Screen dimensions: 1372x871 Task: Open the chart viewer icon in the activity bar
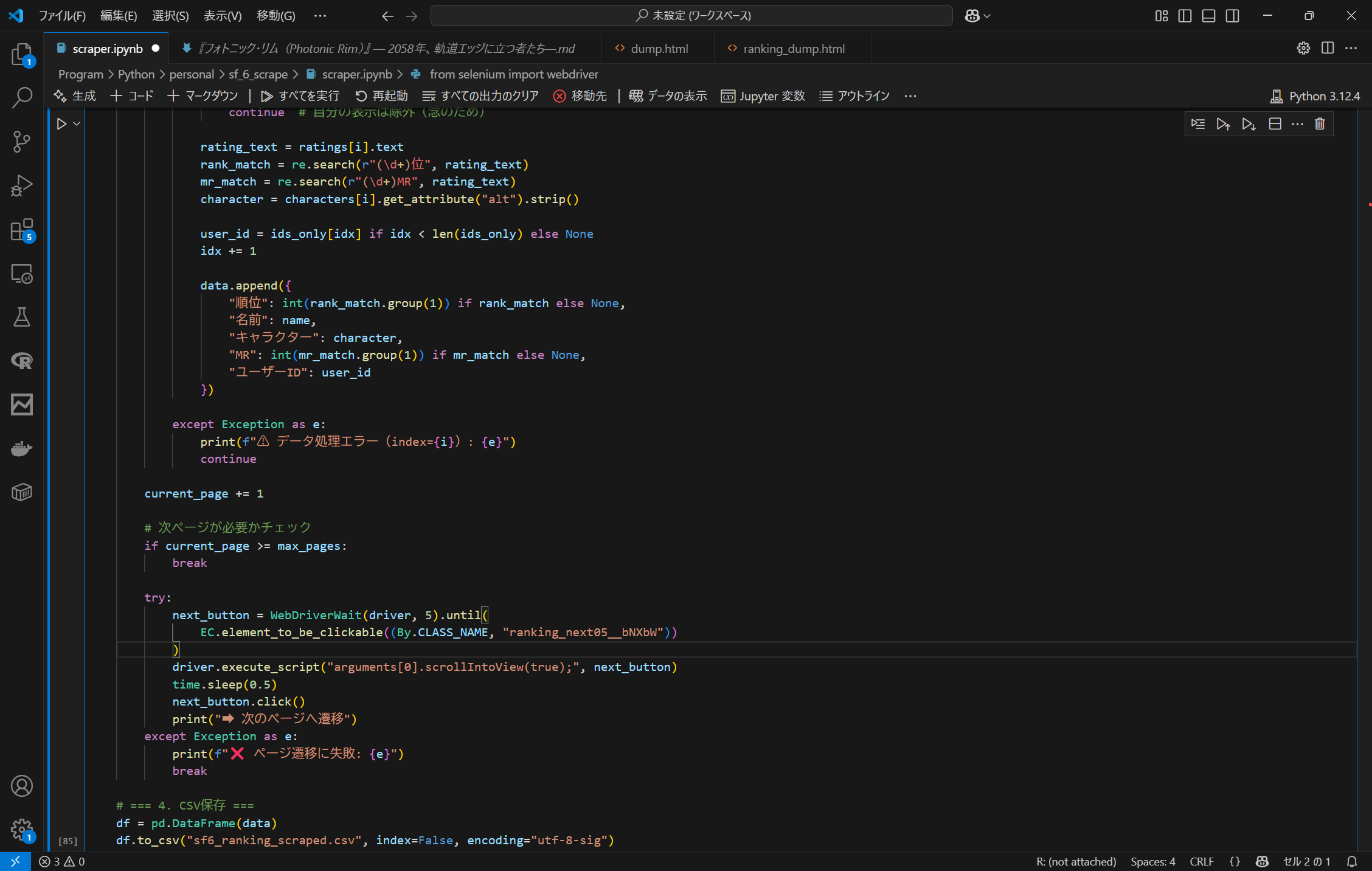(22, 404)
